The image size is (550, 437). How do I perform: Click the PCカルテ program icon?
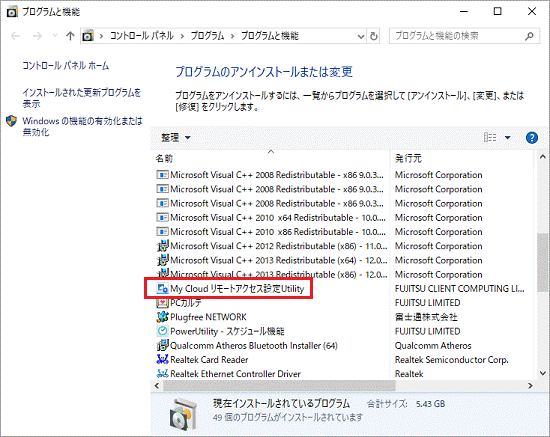162,303
